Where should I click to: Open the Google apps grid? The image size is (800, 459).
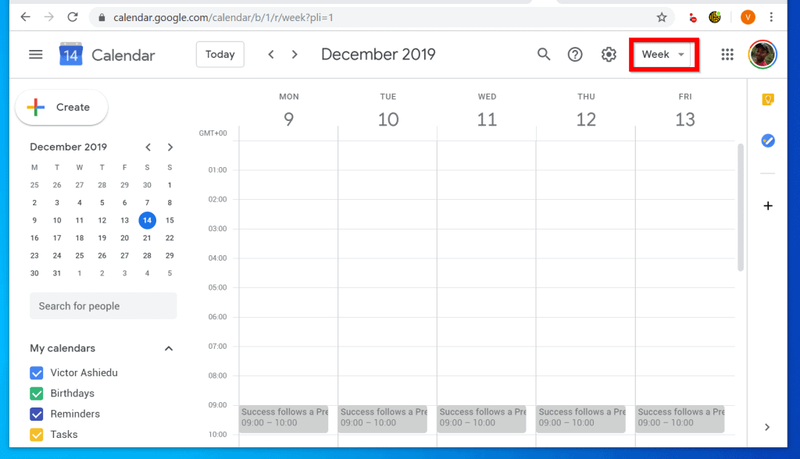(x=728, y=54)
